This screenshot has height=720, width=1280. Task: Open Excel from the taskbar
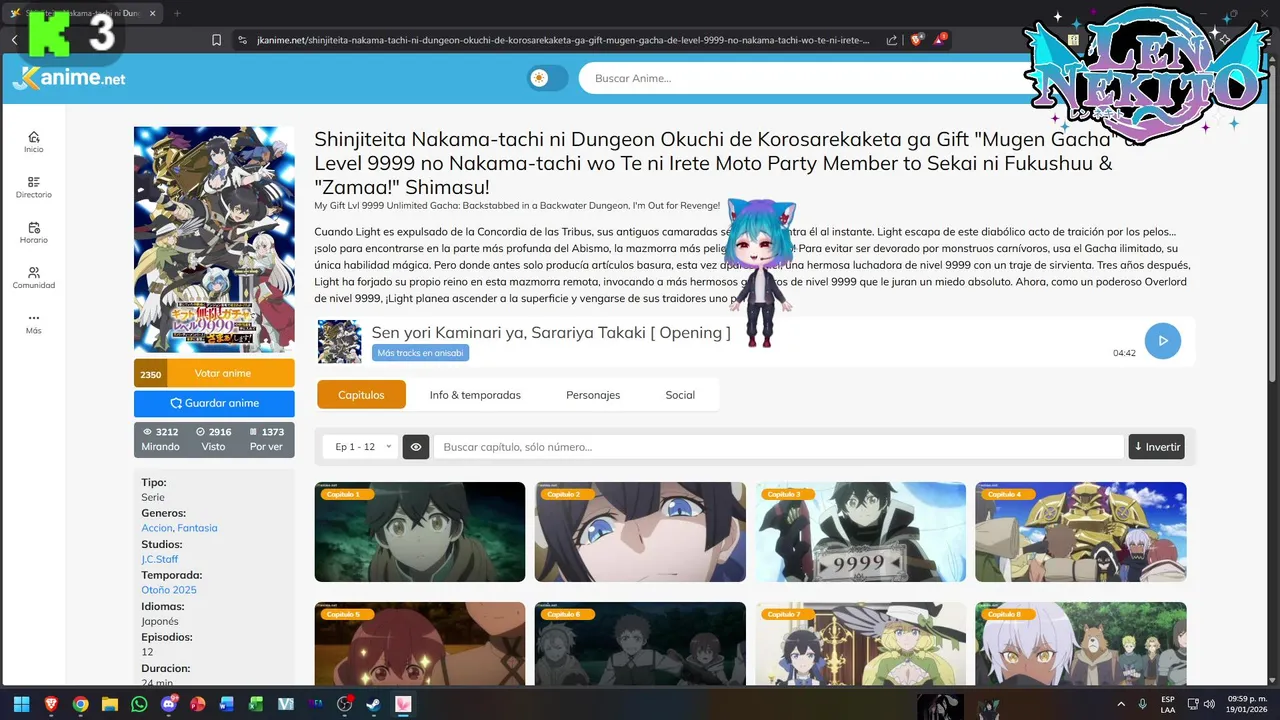257,704
